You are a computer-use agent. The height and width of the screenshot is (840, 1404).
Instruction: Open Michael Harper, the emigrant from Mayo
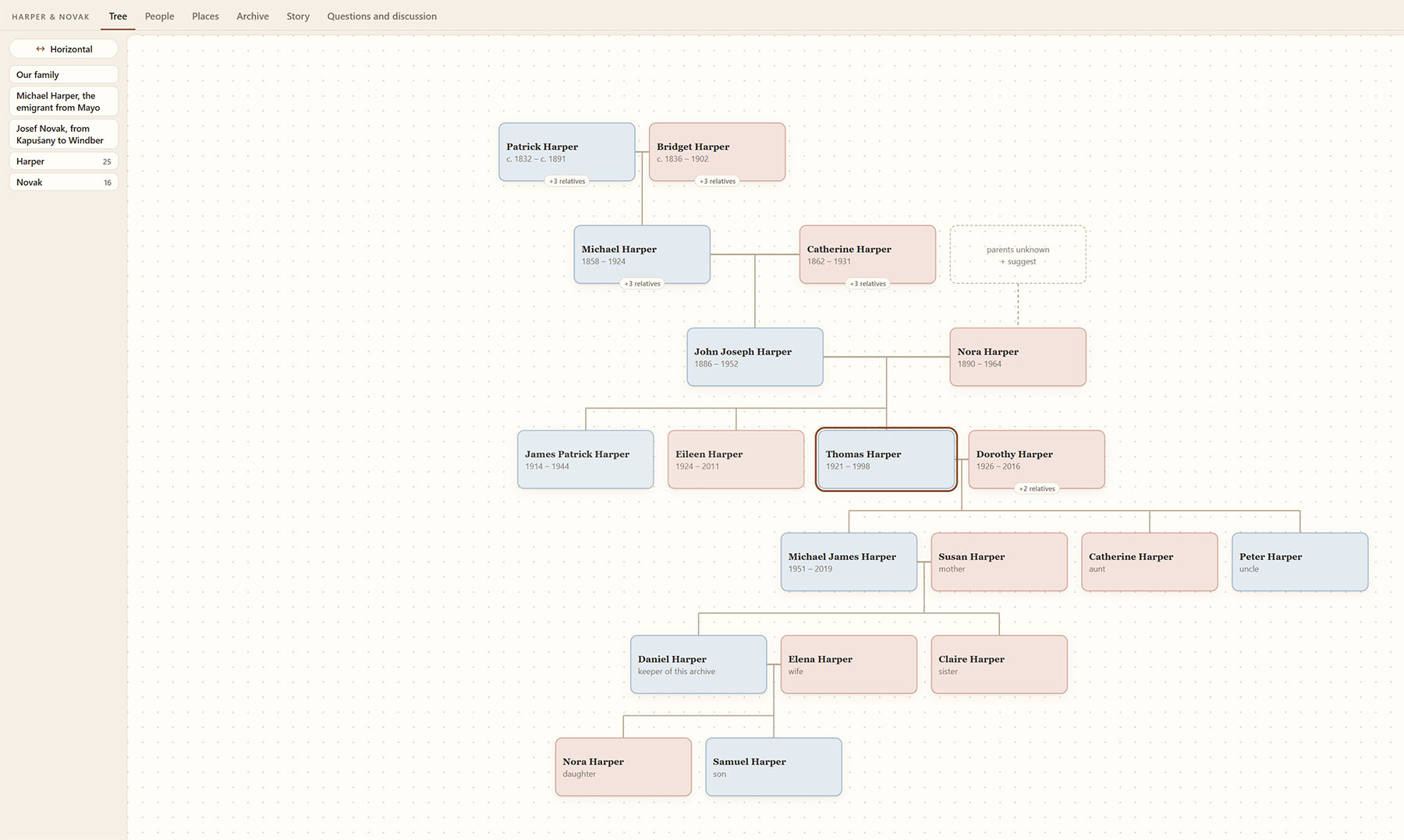pyautogui.click(x=63, y=101)
